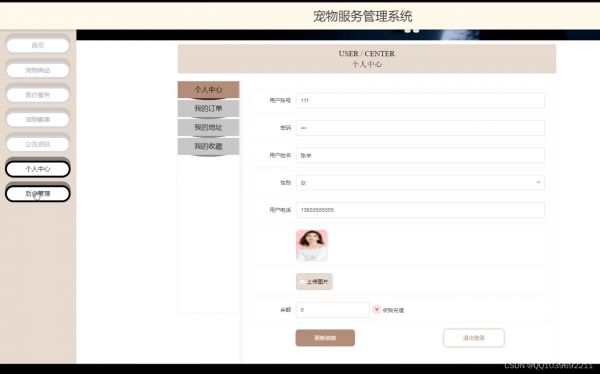Click the 宠物服务管理系统 title text
Screen dimensions: 600x374
point(362,16)
